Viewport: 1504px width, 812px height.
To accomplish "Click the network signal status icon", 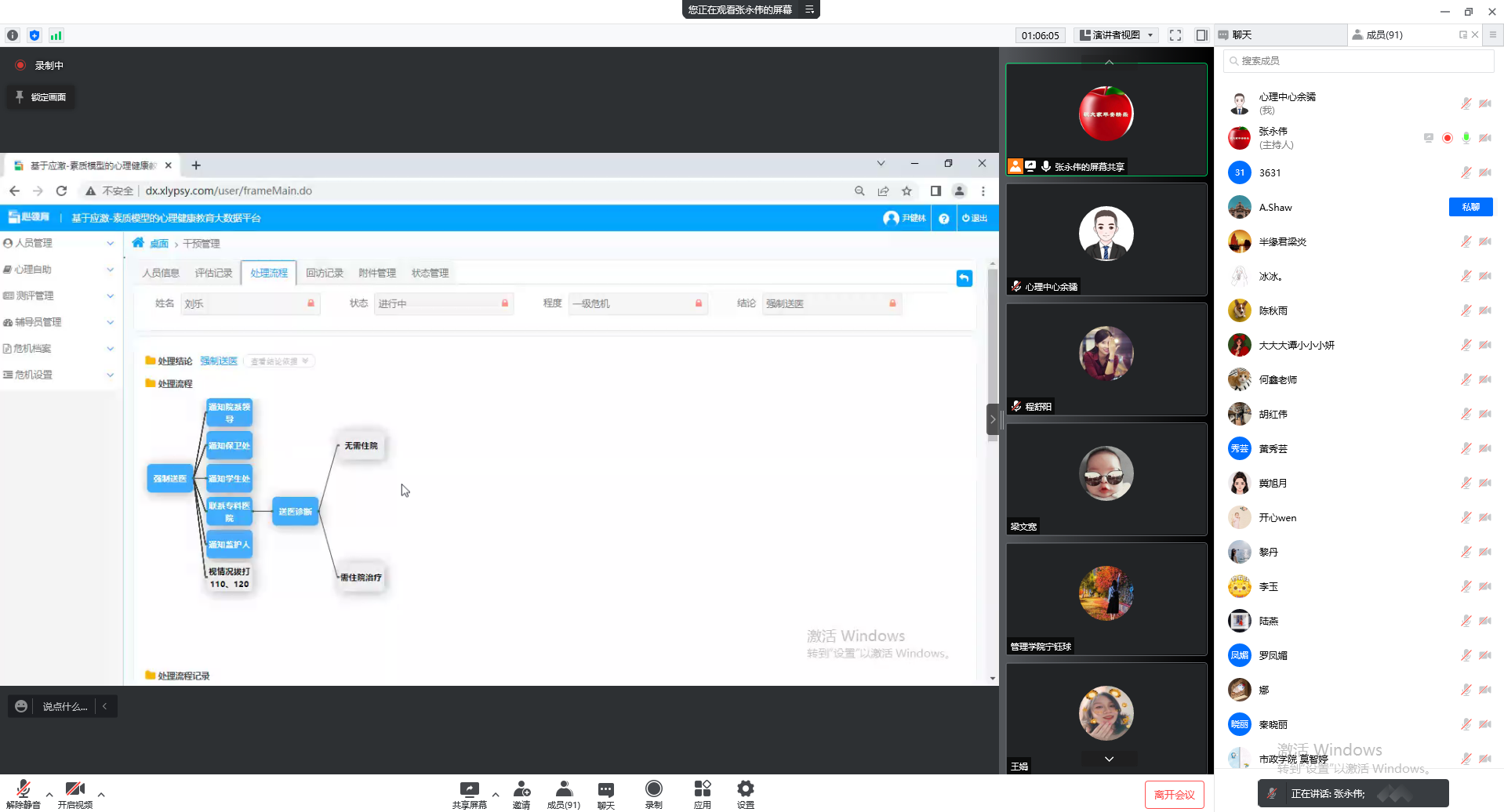I will pos(56,35).
